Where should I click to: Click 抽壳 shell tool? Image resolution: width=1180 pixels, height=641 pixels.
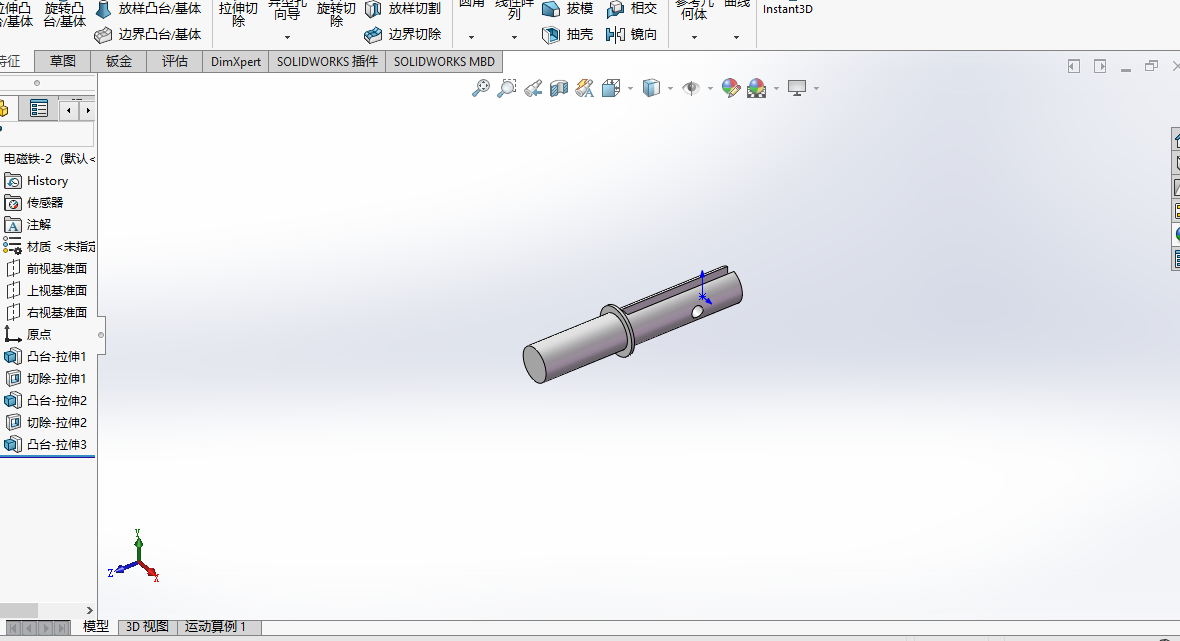[567, 35]
